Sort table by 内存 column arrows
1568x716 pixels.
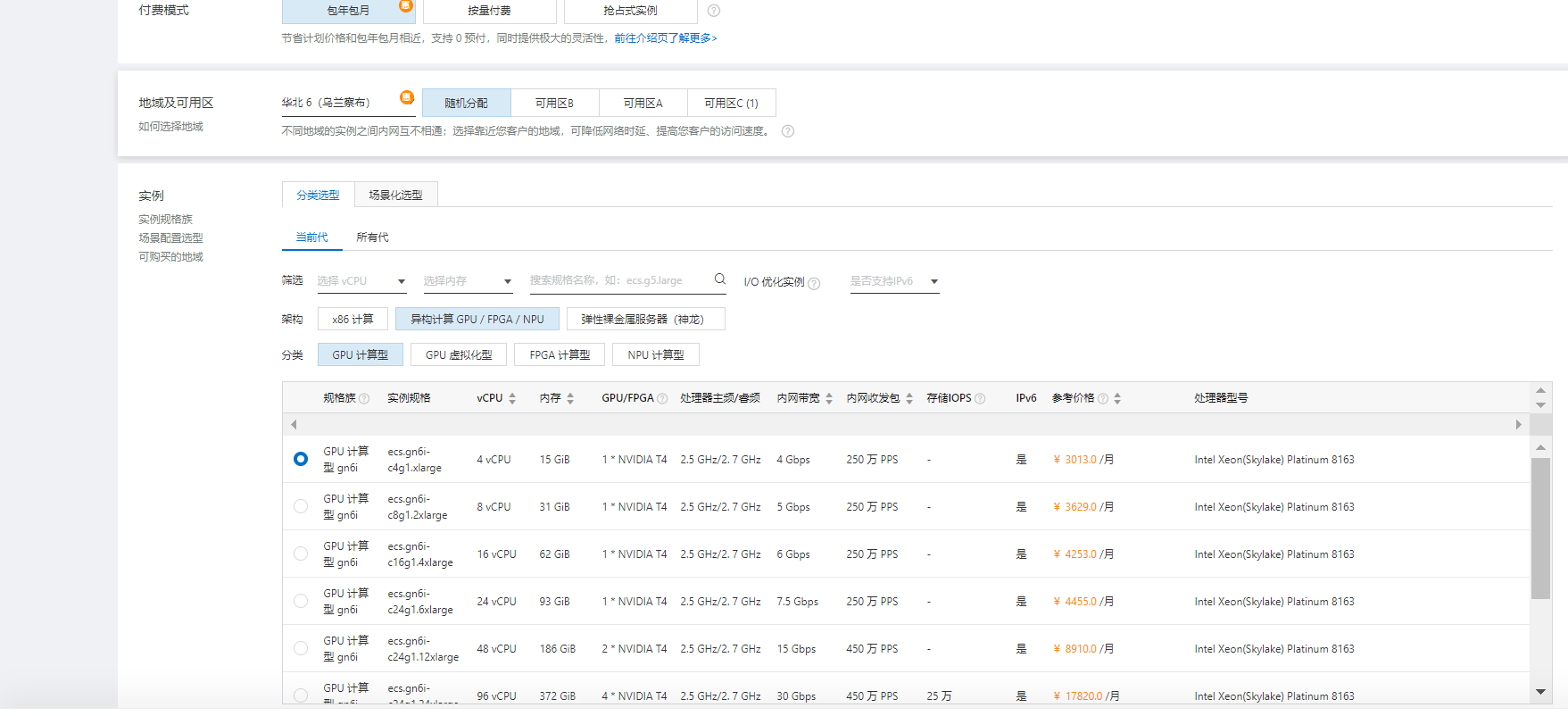click(x=570, y=399)
